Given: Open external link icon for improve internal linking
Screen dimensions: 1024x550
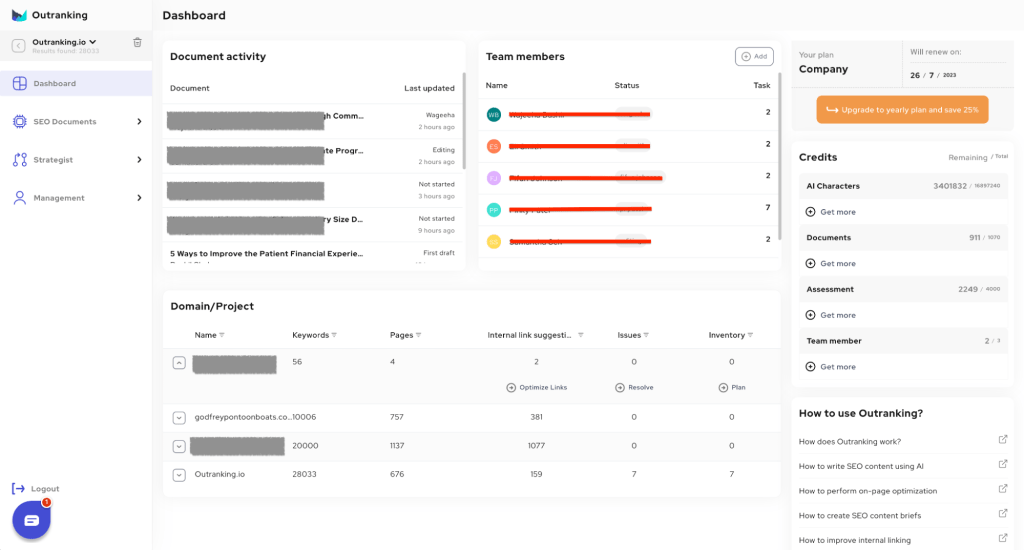Looking at the screenshot, I should [x=1002, y=538].
